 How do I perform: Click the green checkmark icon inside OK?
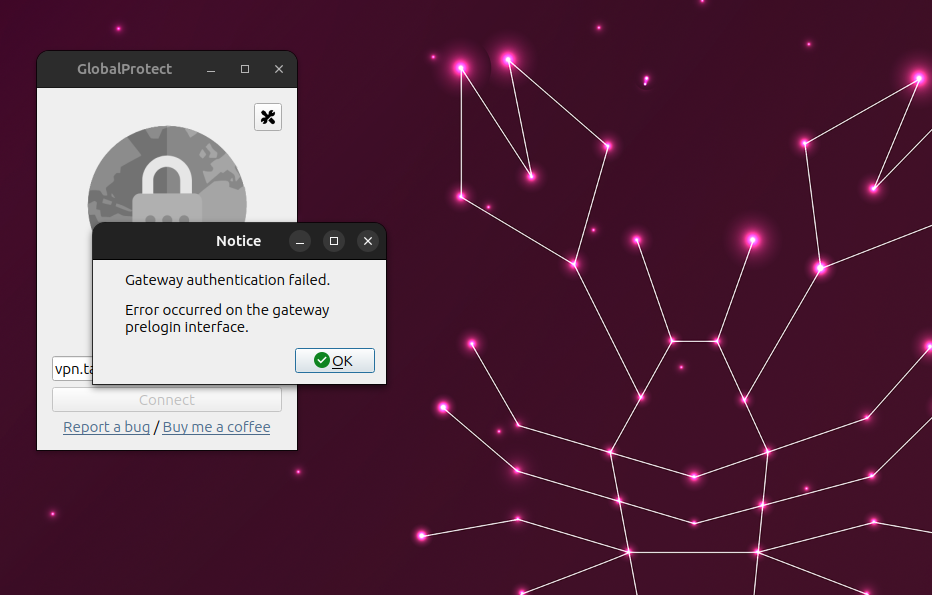322,360
